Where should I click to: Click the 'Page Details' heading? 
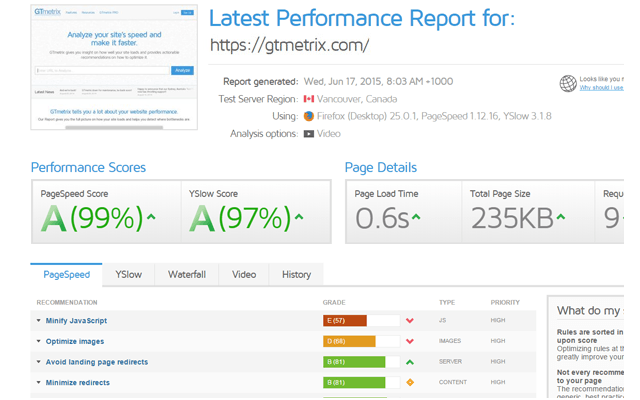click(381, 167)
